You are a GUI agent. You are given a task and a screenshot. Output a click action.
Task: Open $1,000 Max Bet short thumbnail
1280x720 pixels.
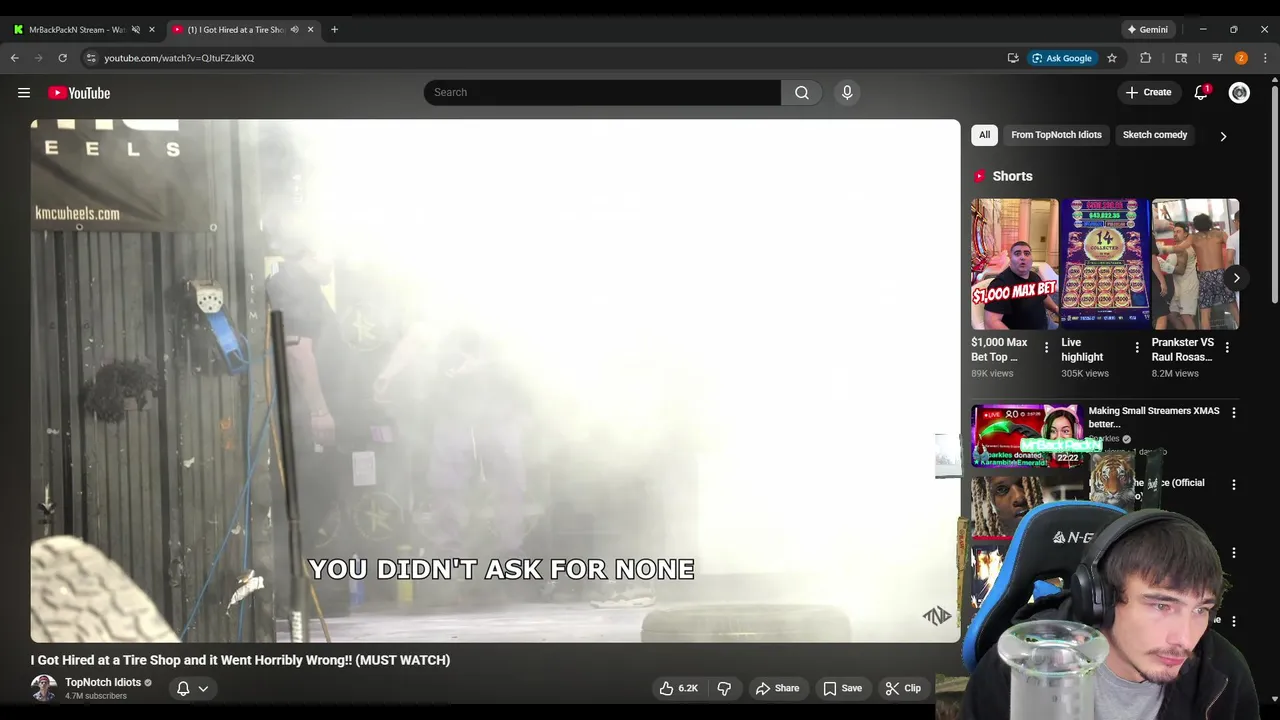coord(1014,264)
